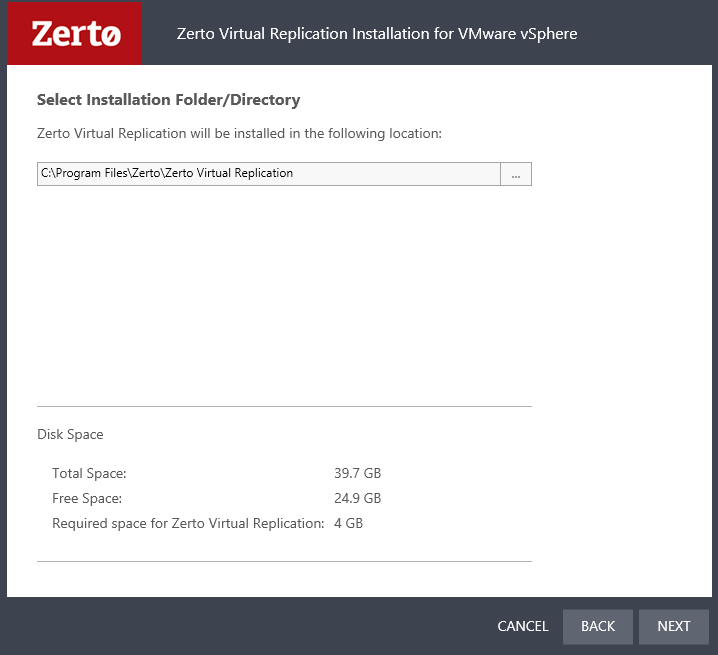
Task: Select the Total Space label
Action: coord(89,473)
